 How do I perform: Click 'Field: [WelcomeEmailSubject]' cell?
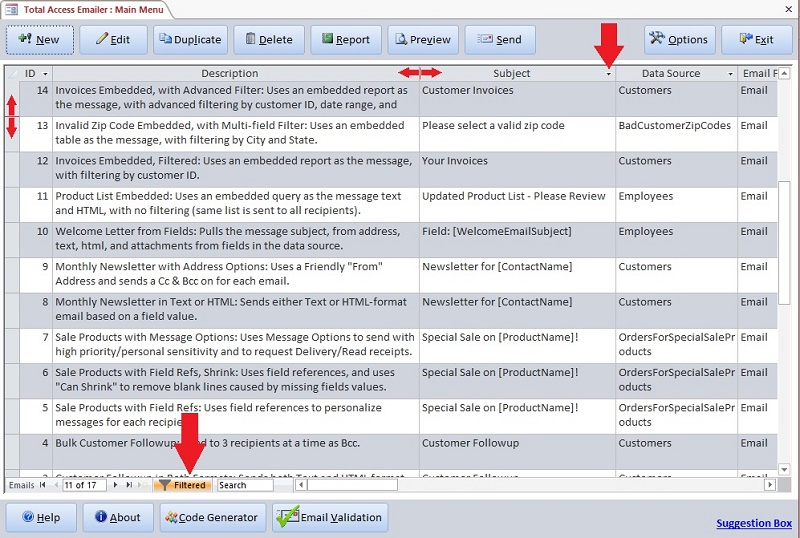point(517,239)
